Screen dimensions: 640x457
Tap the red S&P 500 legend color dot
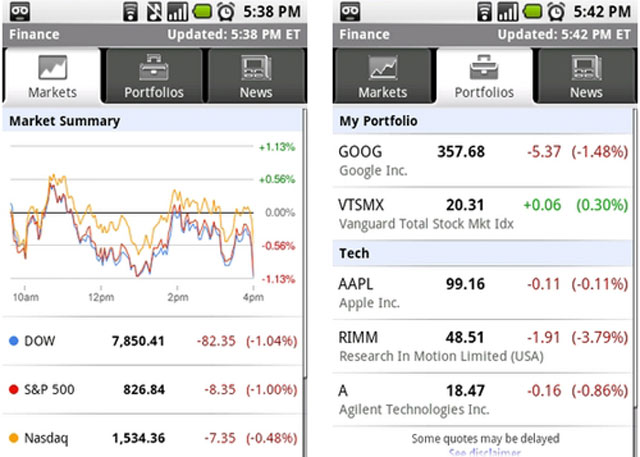coord(14,389)
